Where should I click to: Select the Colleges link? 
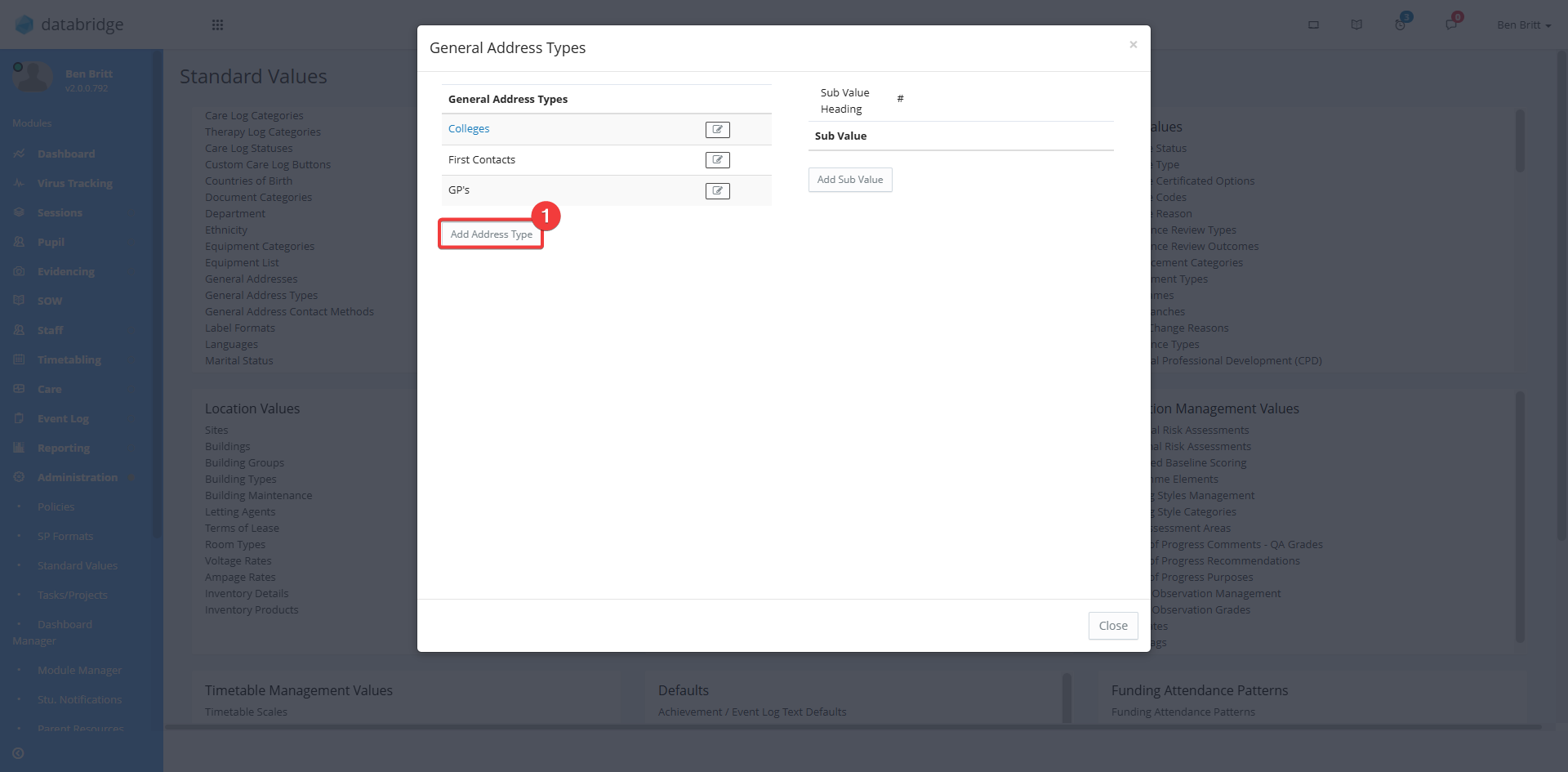tap(469, 129)
